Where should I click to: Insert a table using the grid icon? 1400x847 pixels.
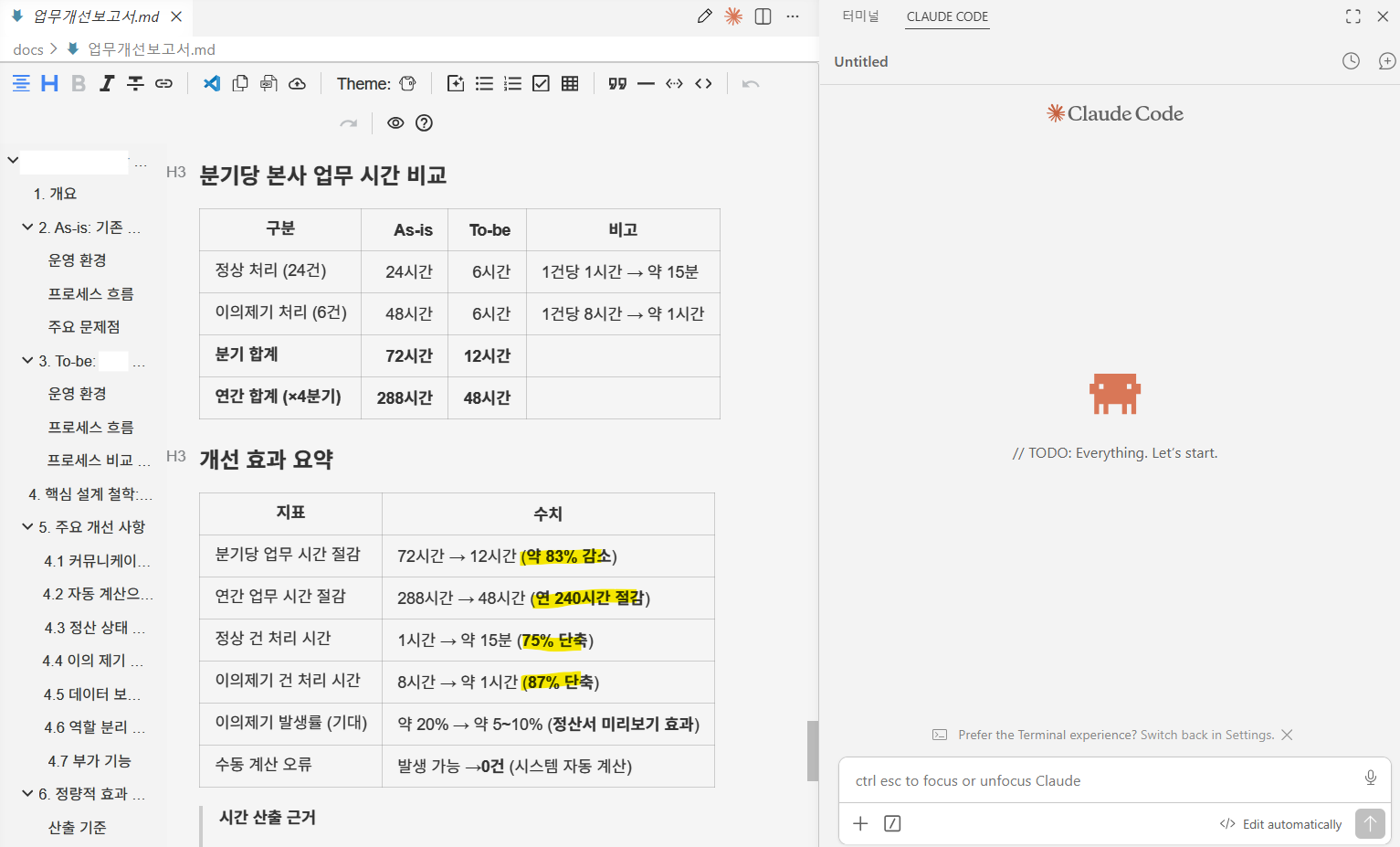click(570, 84)
